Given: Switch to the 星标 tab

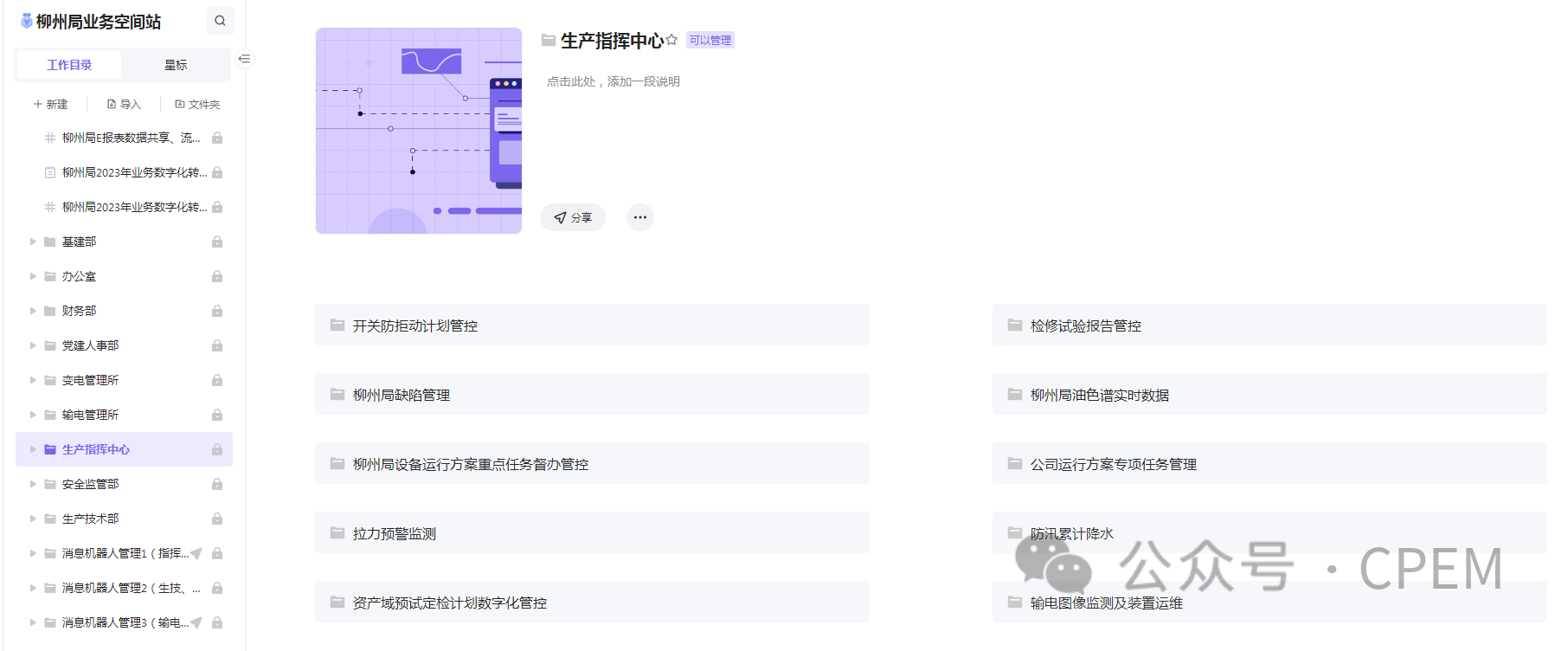Looking at the screenshot, I should [176, 65].
